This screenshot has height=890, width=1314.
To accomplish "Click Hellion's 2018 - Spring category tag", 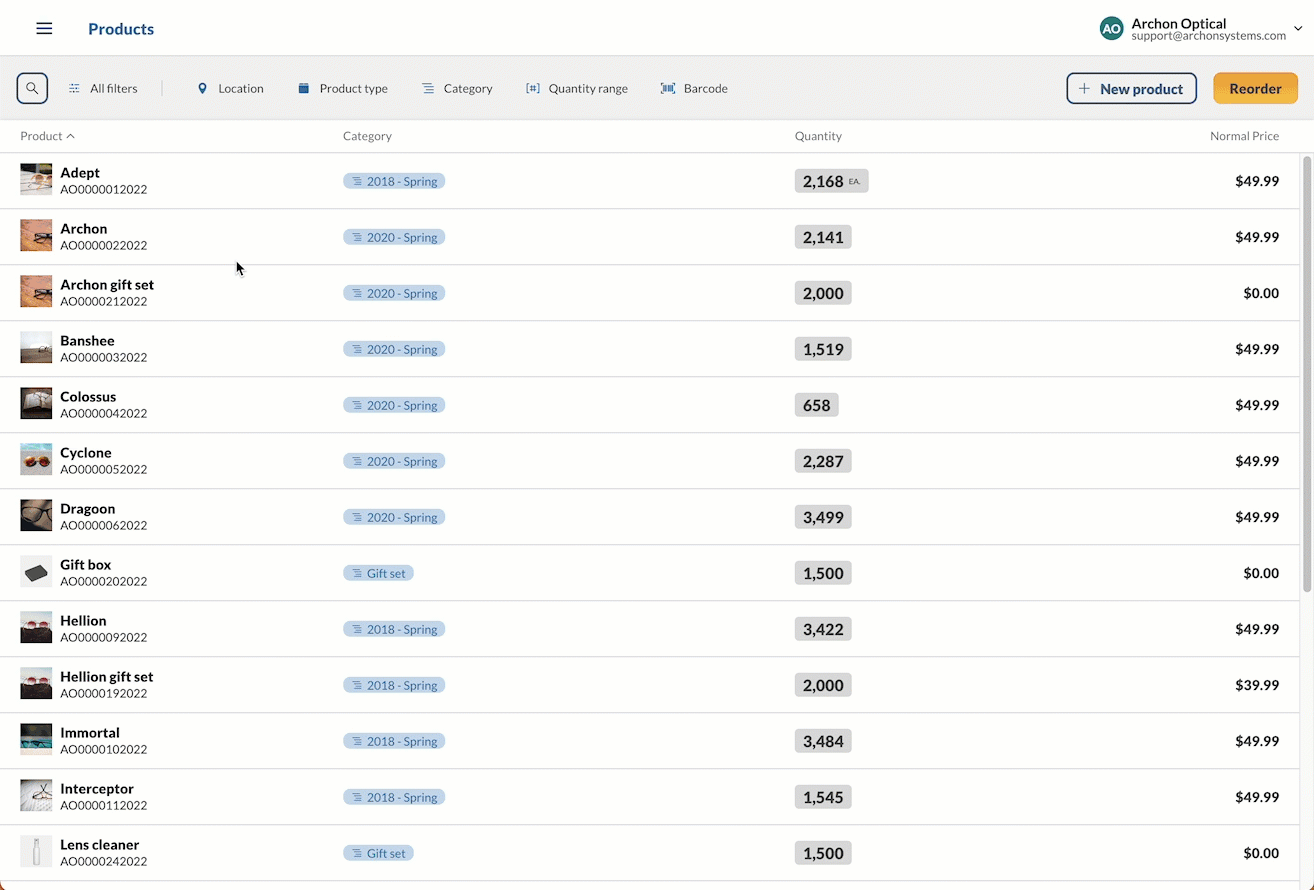I will pyautogui.click(x=394, y=629).
